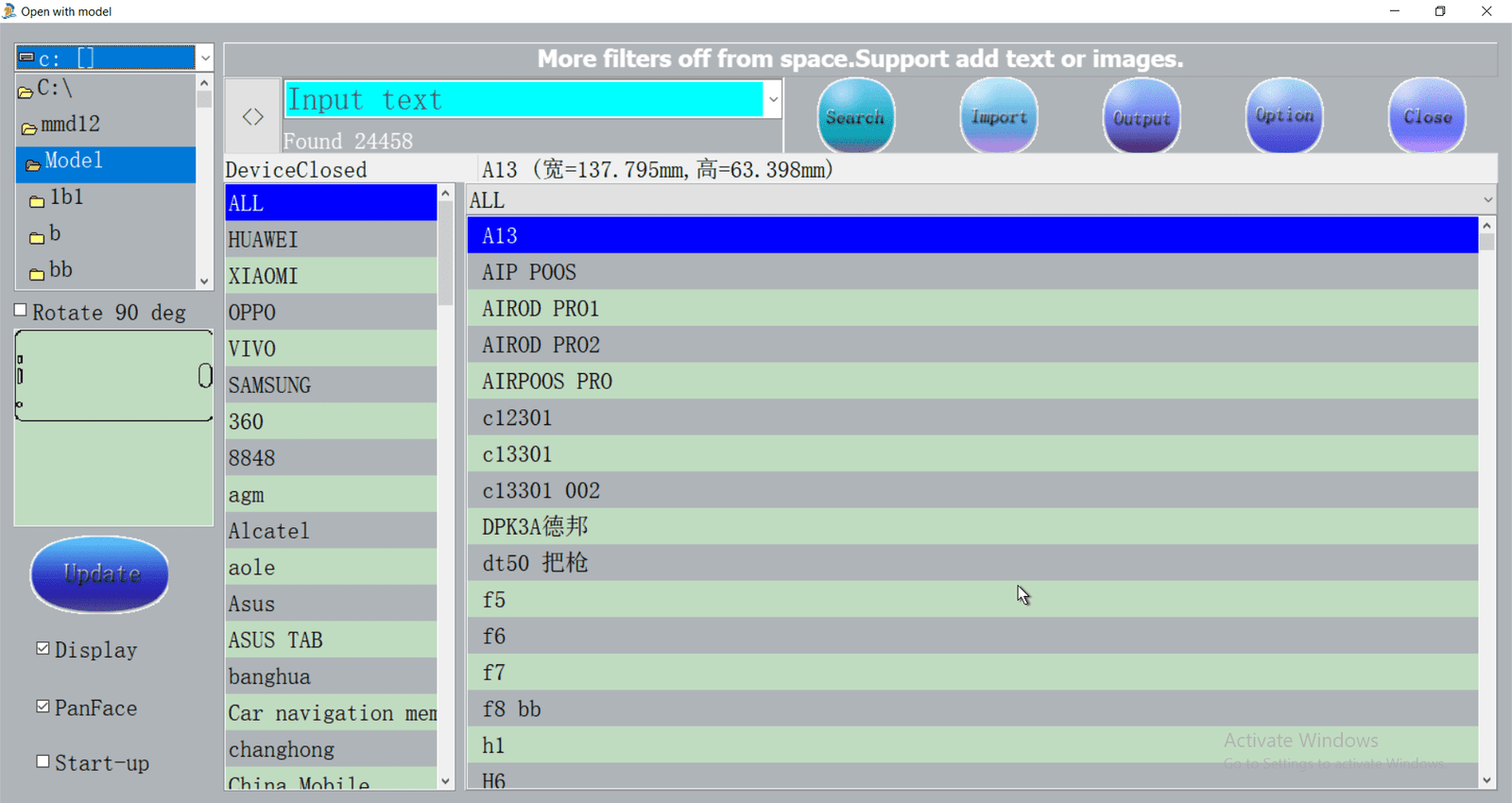
Task: Select ALL in the brand list
Action: [331, 203]
